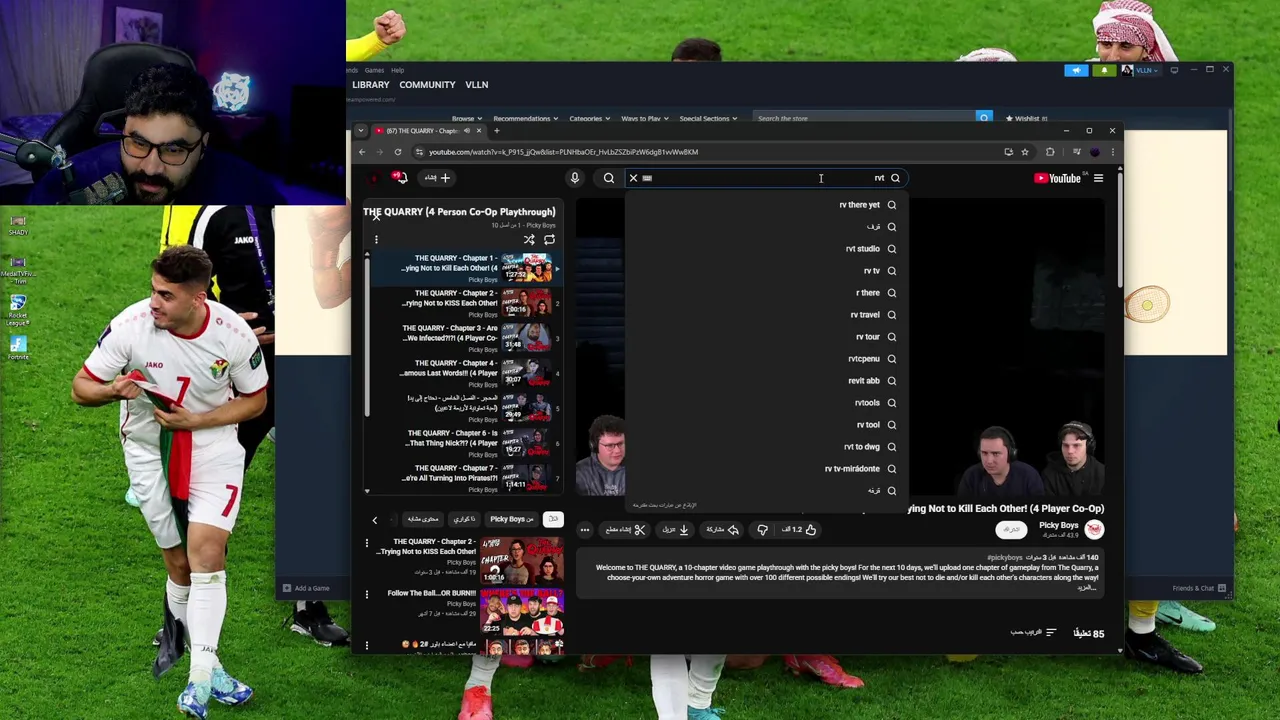Open Steam notifications green bell

tap(1104, 70)
